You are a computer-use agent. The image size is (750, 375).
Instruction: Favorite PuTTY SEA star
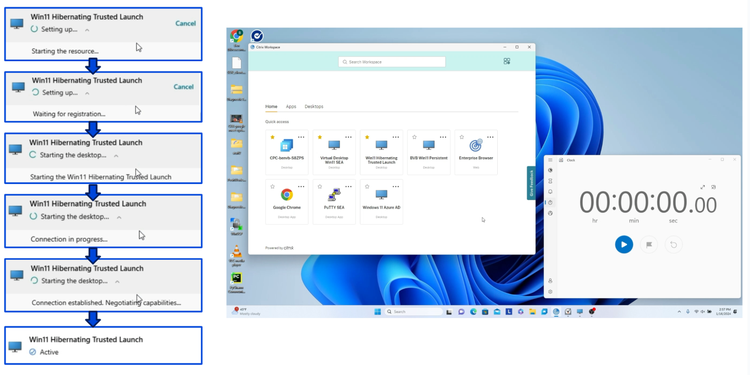(x=320, y=187)
